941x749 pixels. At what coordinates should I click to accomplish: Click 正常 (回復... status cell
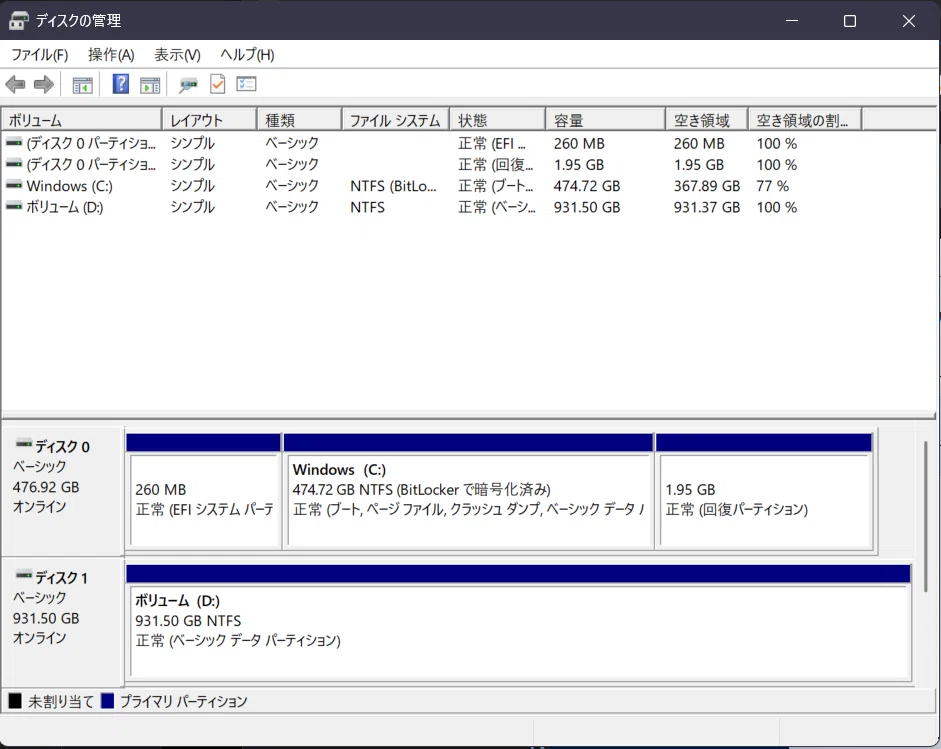point(496,164)
